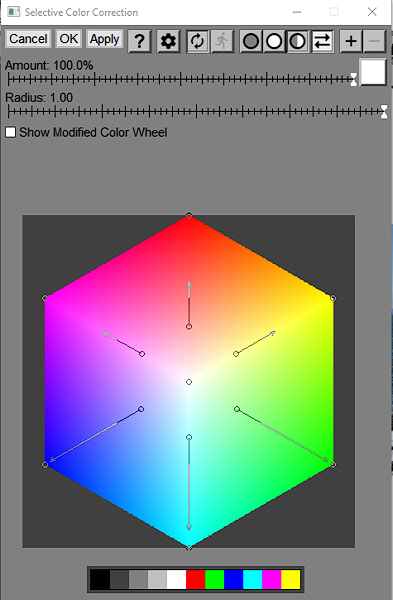Image resolution: width=393 pixels, height=600 pixels.
Task: Toggle auto-refresh circular arrows icon
Action: click(x=197, y=41)
